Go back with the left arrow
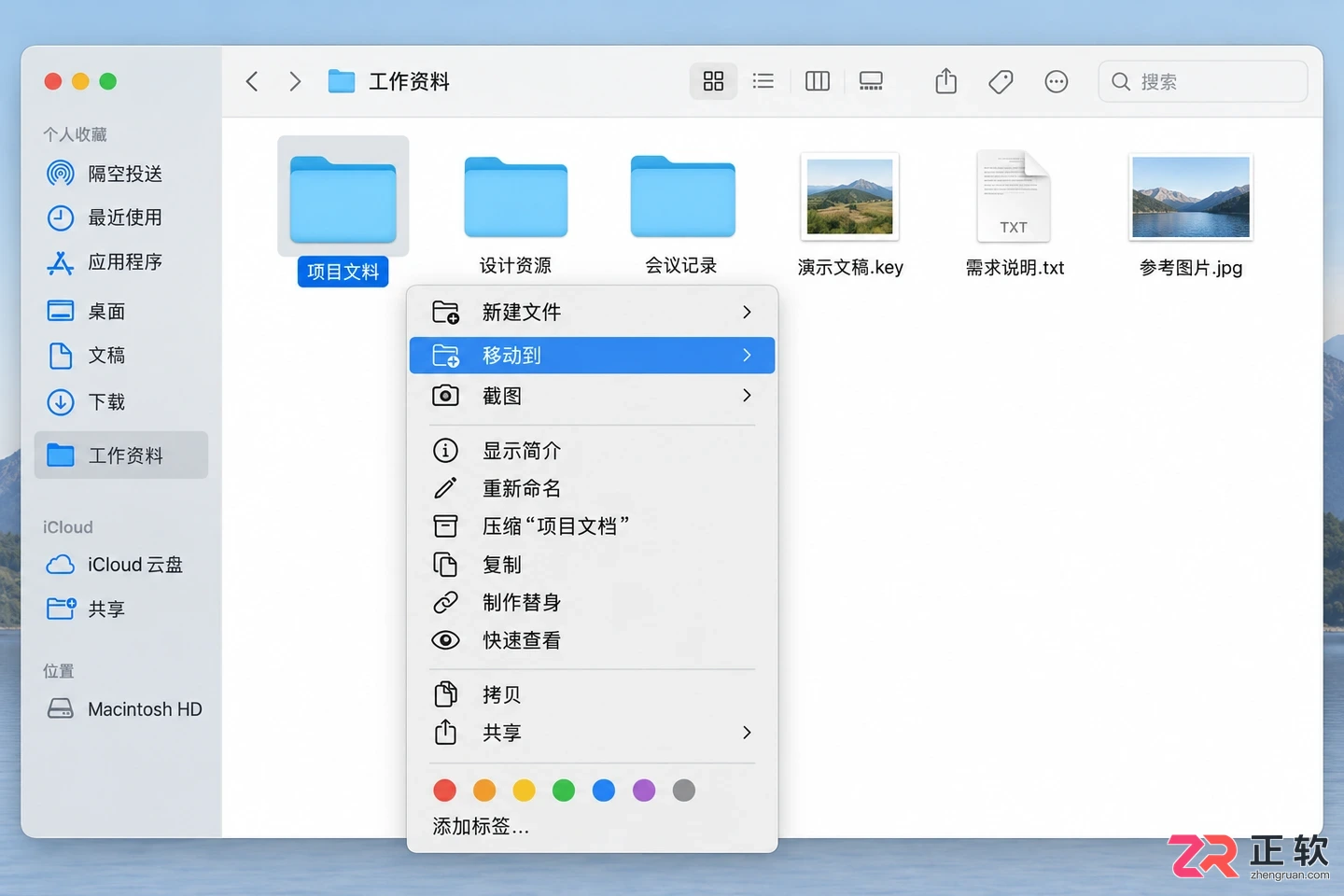1344x896 pixels. tap(252, 81)
